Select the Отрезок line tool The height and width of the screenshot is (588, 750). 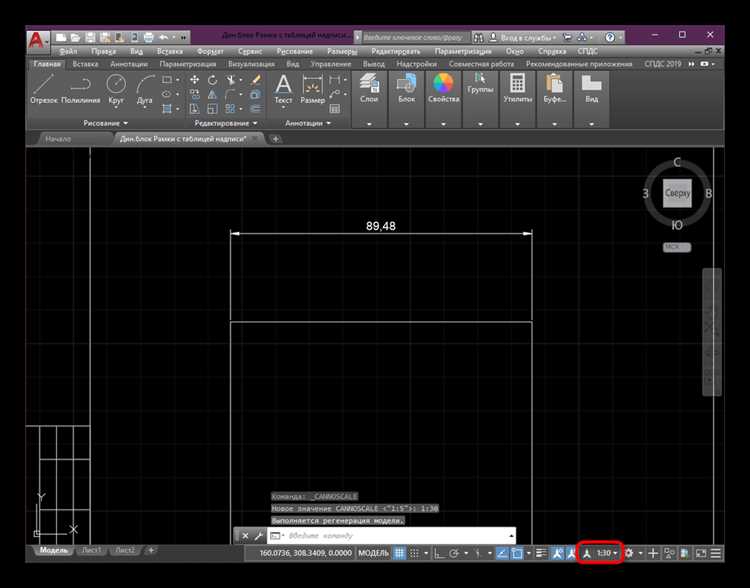pyautogui.click(x=44, y=89)
